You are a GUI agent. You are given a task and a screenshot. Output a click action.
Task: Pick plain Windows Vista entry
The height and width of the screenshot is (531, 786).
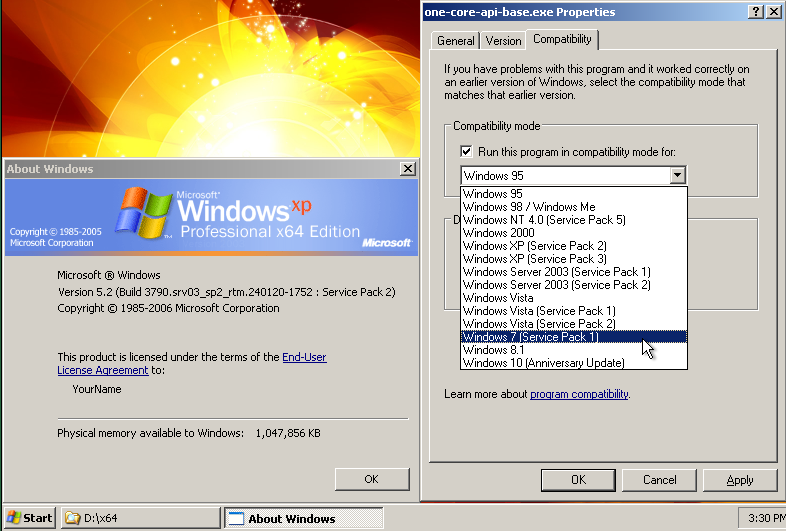tap(573, 298)
